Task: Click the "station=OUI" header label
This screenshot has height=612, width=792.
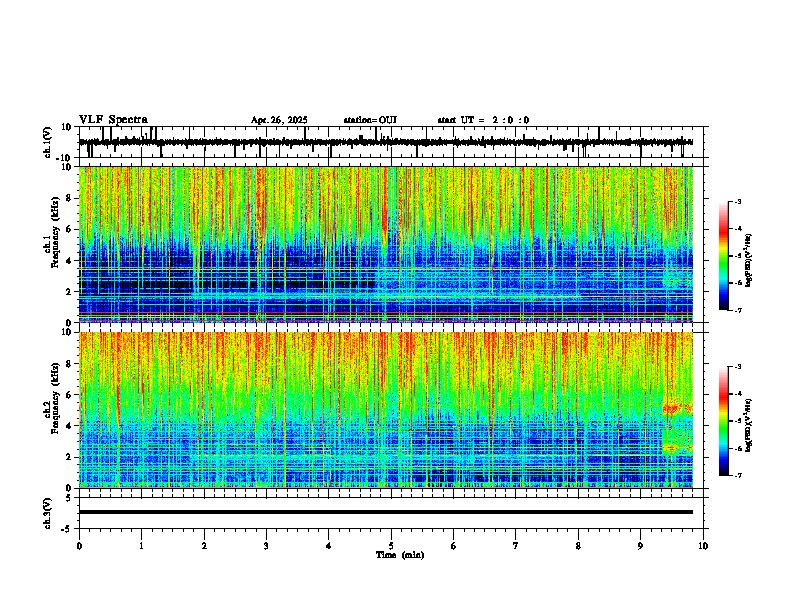Action: pyautogui.click(x=370, y=120)
